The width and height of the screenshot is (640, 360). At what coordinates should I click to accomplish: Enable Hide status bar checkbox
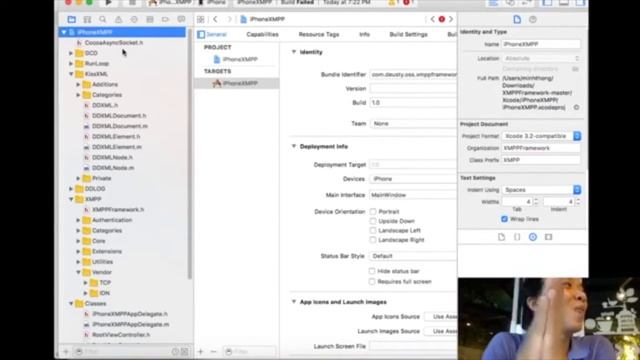point(372,271)
